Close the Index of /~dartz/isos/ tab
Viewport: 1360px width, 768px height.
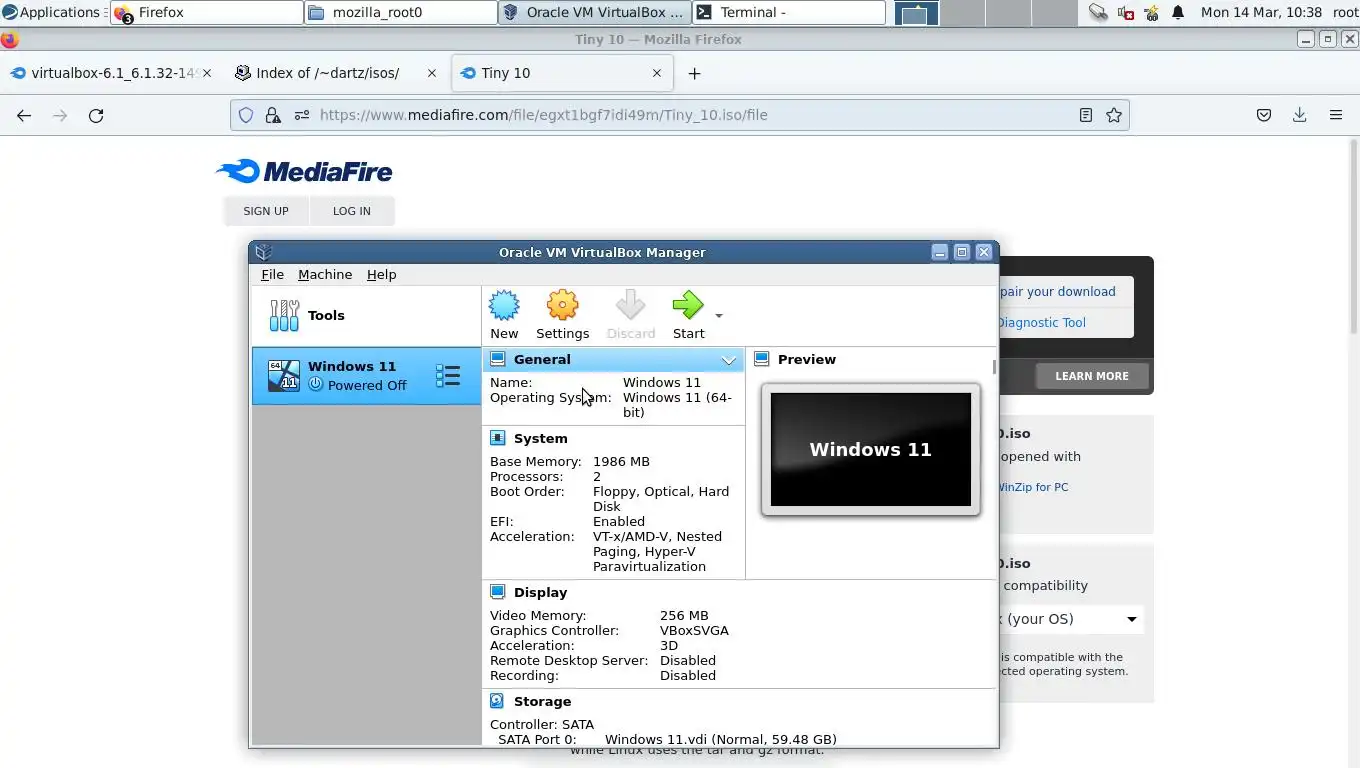(x=432, y=73)
